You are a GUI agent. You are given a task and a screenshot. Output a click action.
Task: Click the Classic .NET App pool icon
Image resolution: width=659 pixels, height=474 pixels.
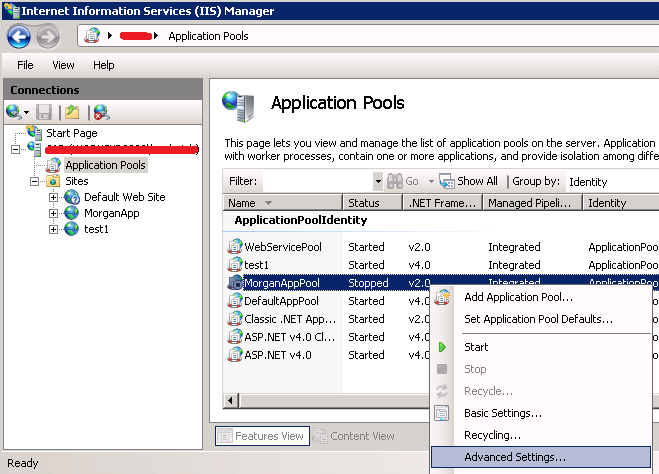(235, 319)
